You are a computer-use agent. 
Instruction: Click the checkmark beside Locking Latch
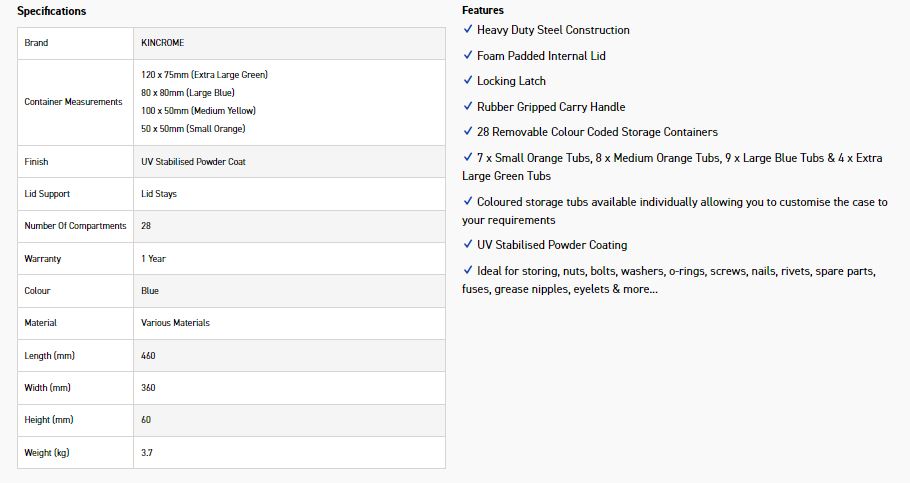click(x=468, y=80)
